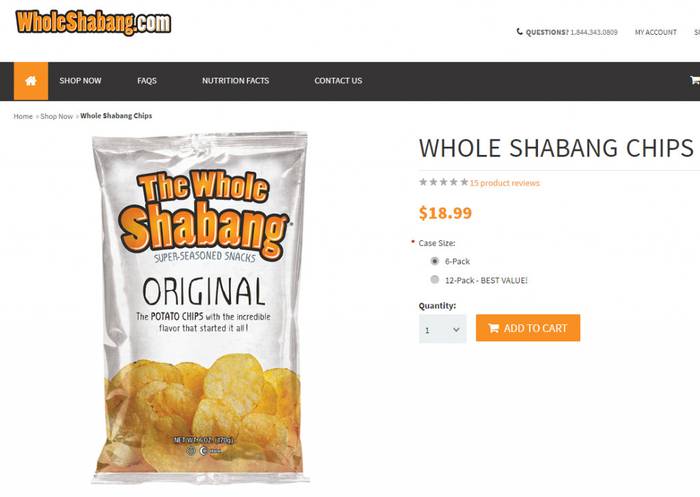Screen dimensions: 700x497
Task: Click the five-star rating icons
Action: pyautogui.click(x=443, y=182)
